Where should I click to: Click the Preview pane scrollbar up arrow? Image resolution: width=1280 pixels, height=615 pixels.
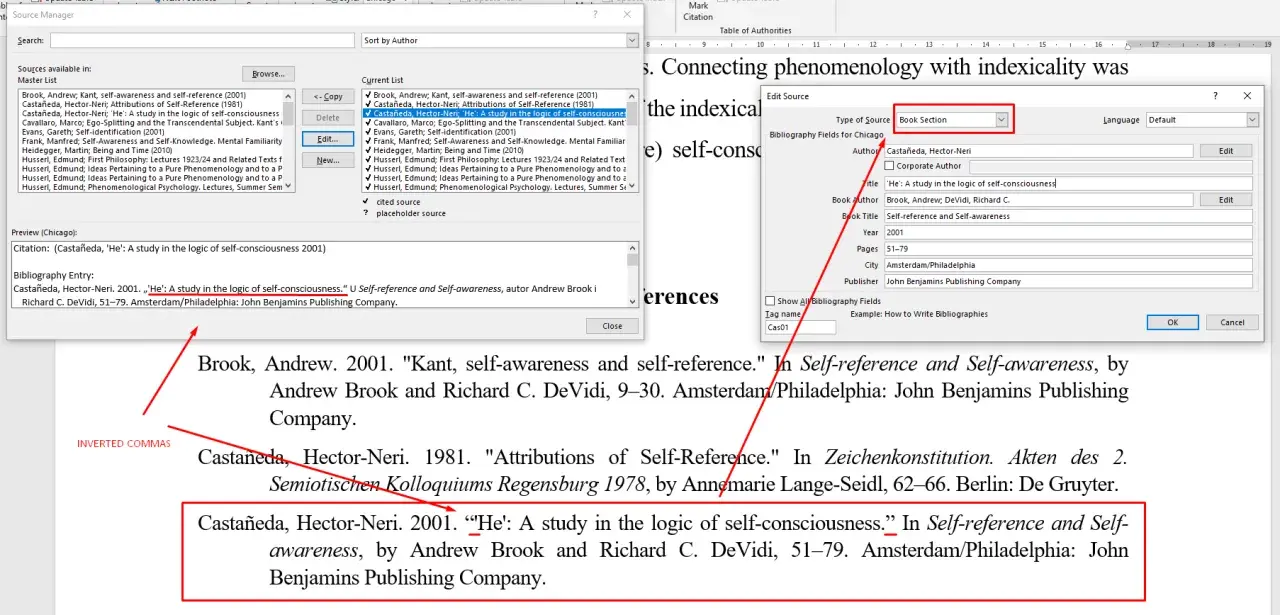point(633,247)
